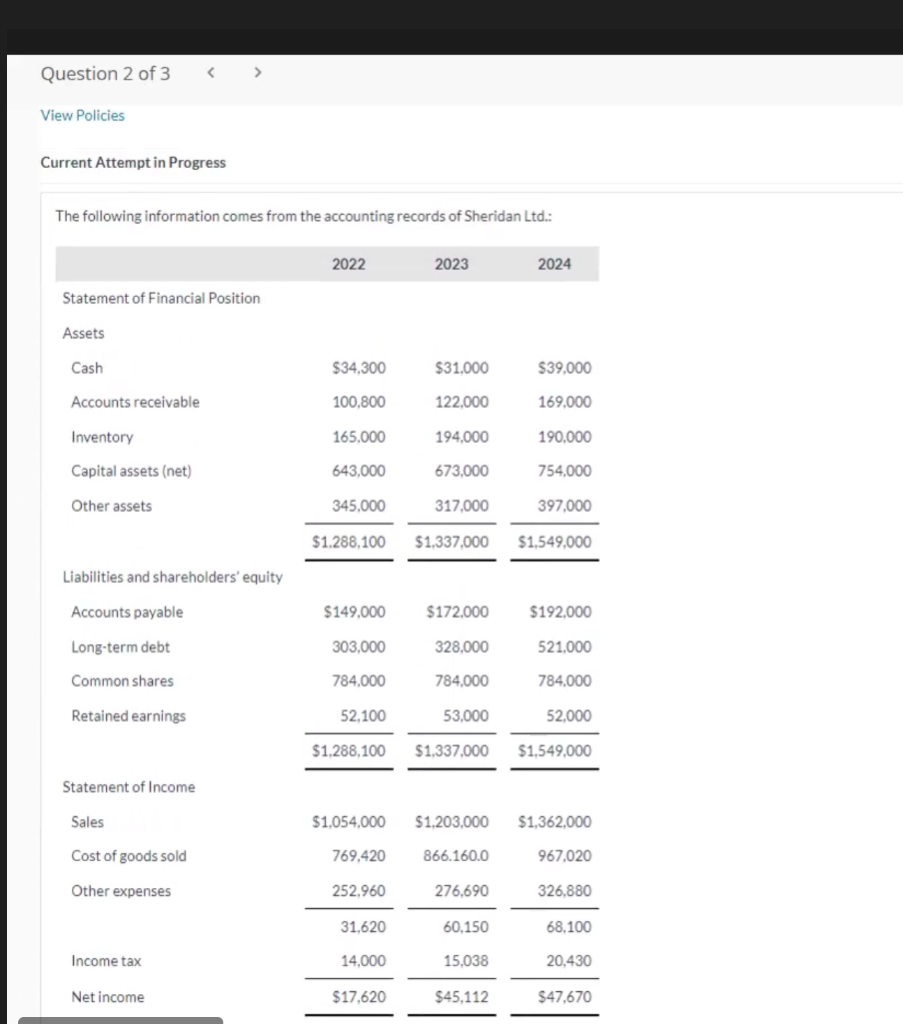Click the Retained earnings label
The image size is (903, 1024).
[128, 716]
